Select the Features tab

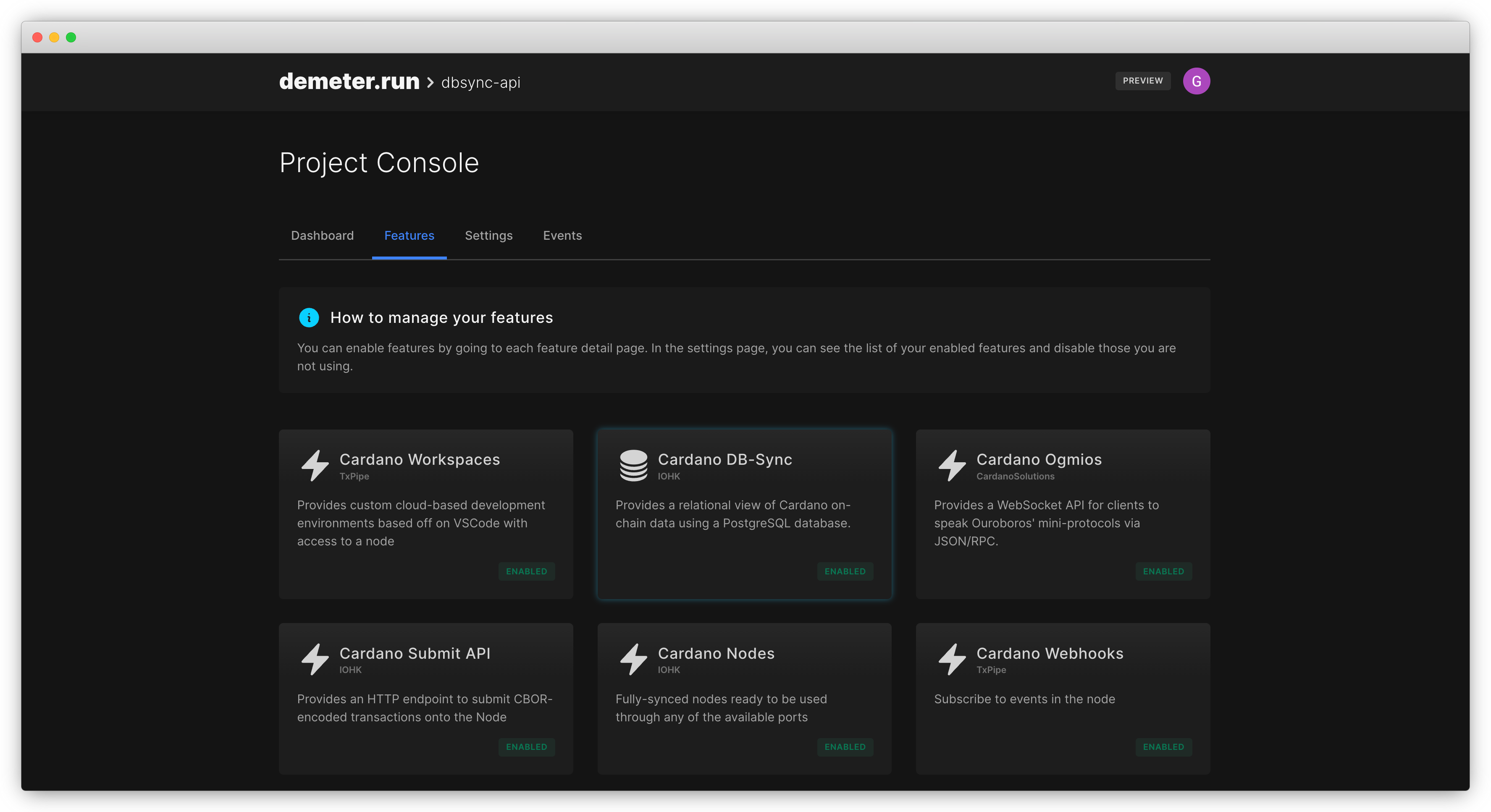pos(409,236)
